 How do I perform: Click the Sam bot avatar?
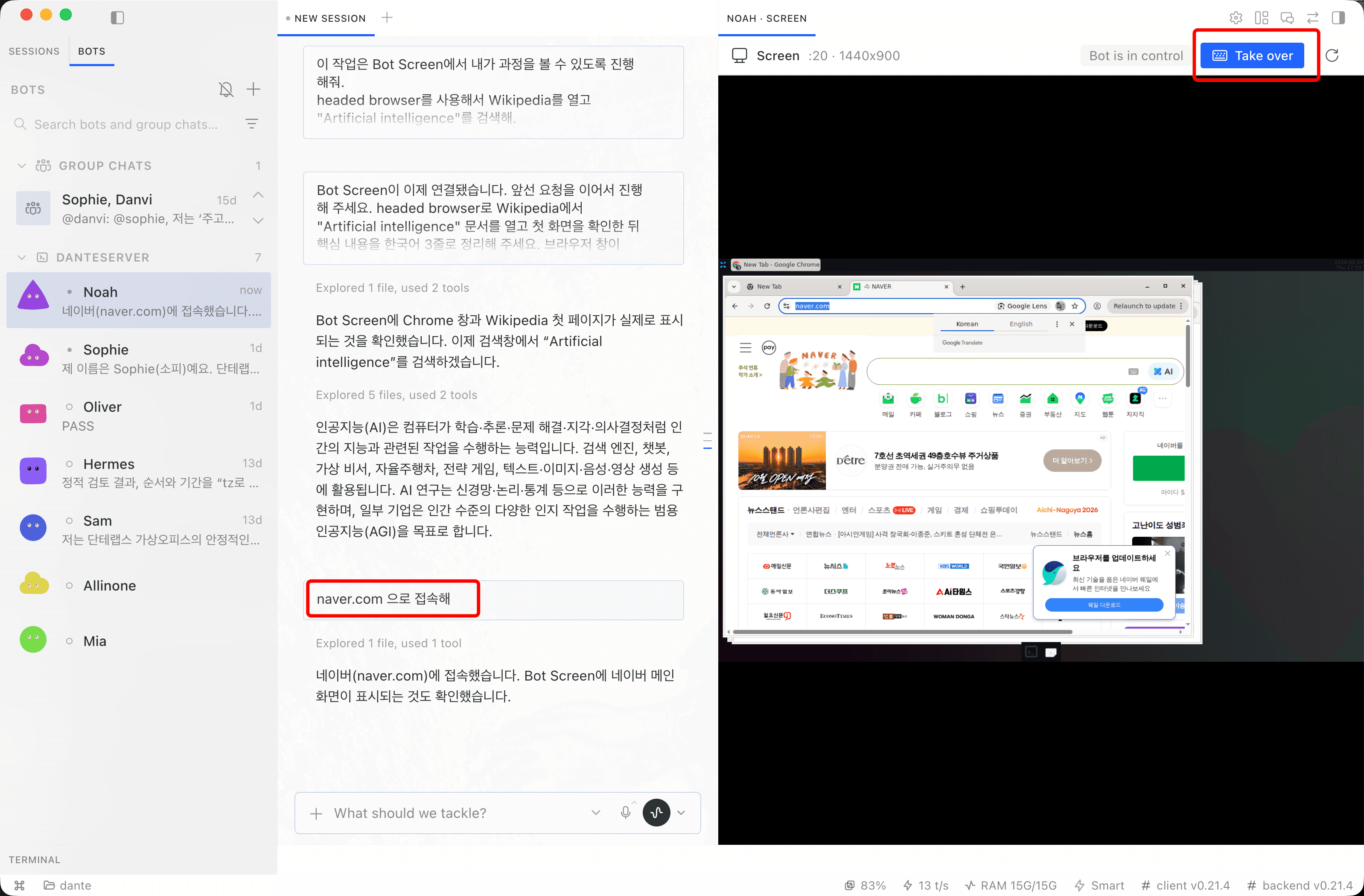[x=33, y=528]
